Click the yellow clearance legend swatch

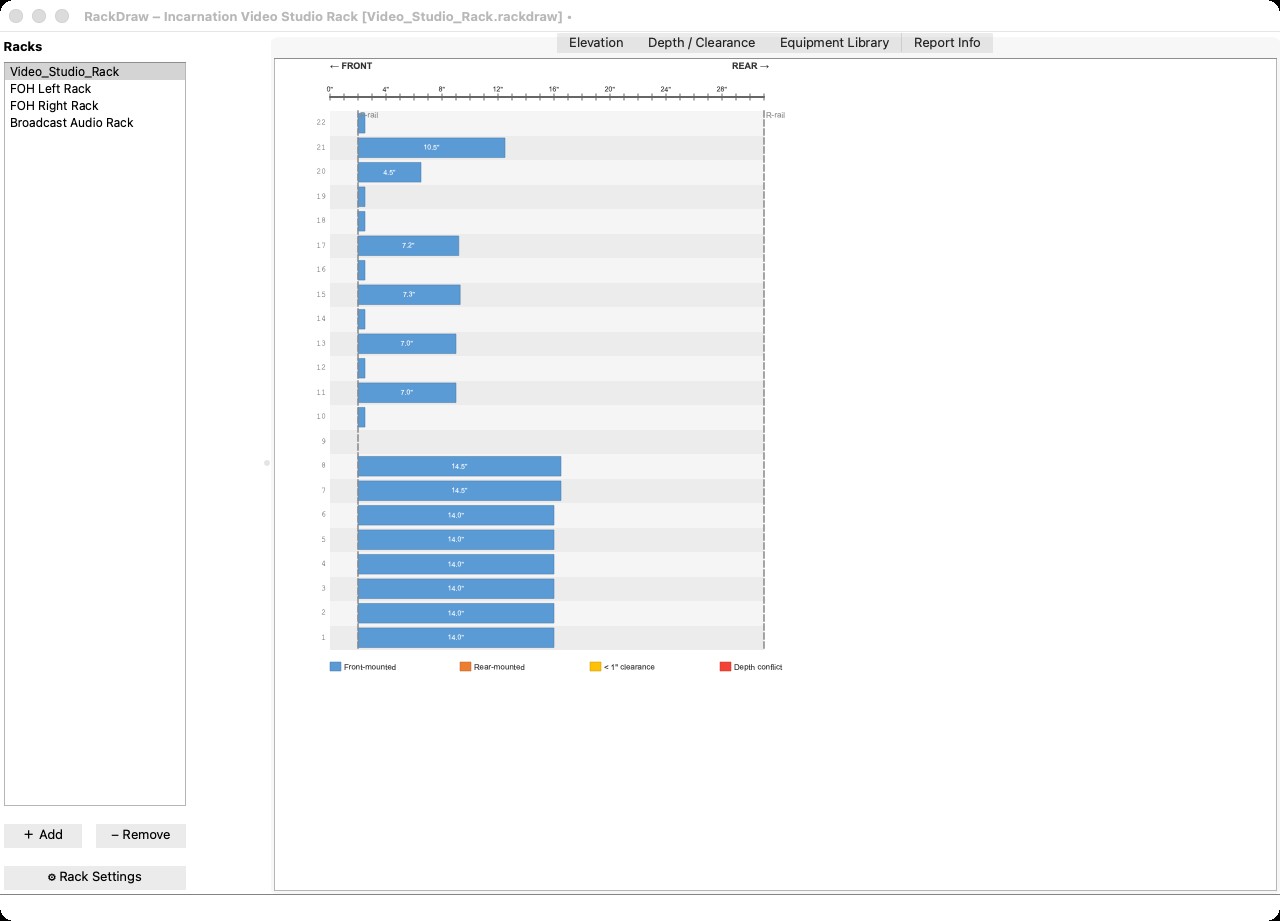[x=595, y=667]
